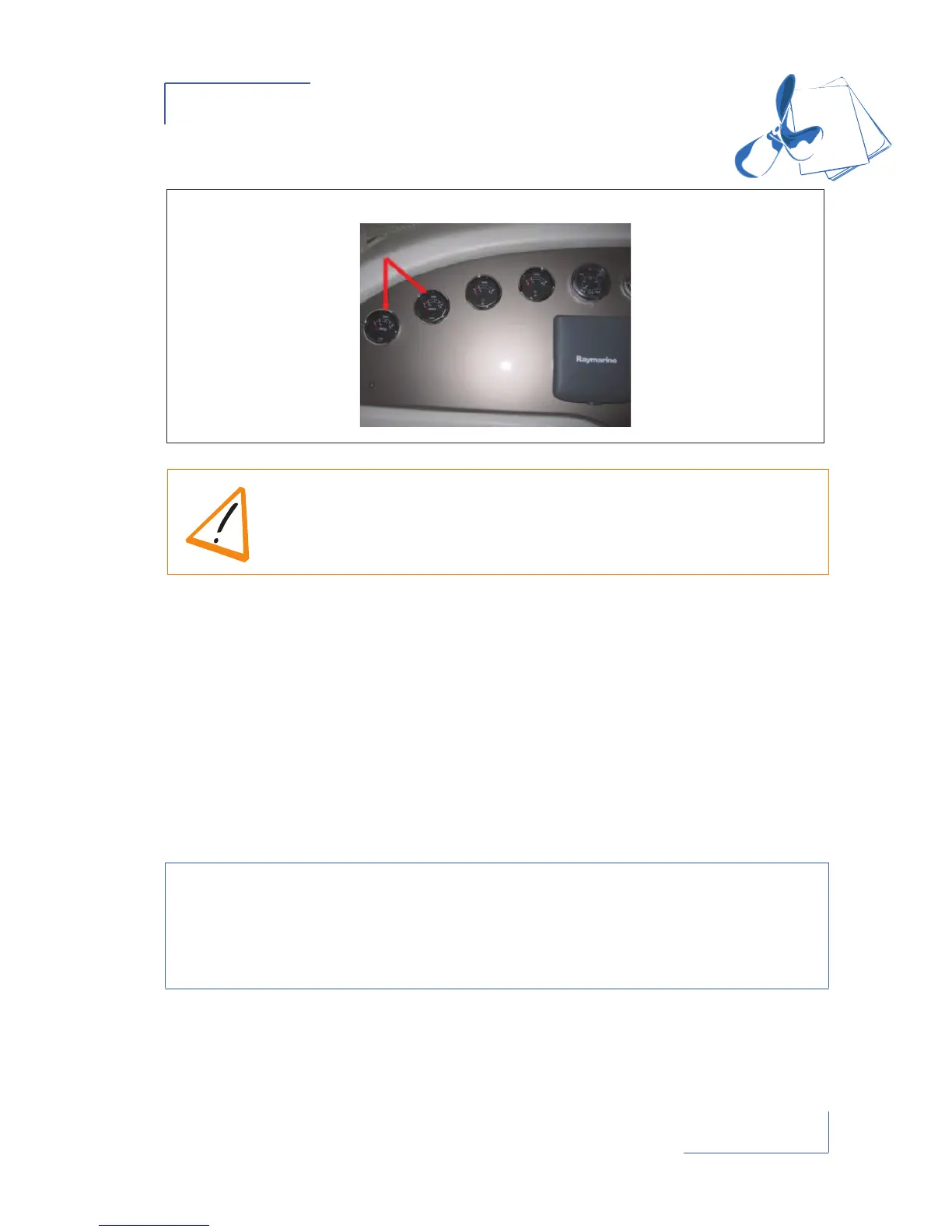This screenshot has height=1232, width=952.
Task: Click inside the blue-bordered note box
Action: (x=497, y=926)
